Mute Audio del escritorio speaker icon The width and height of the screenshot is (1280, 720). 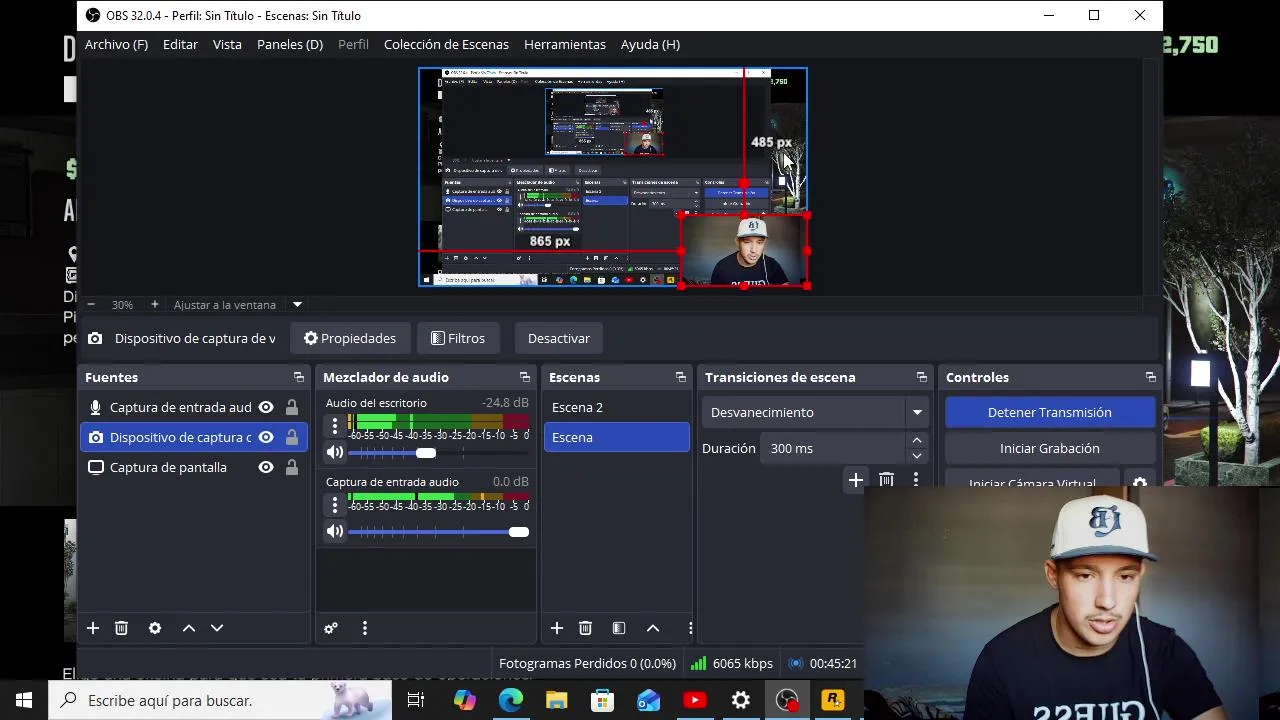(x=335, y=452)
